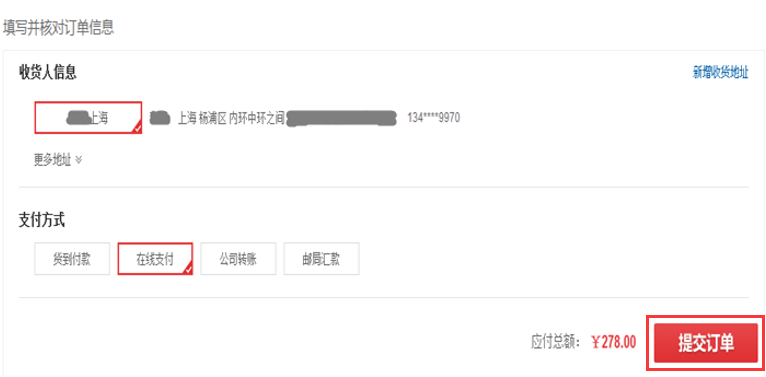Click the 支付方式 section heading
Viewport: 766px width, 377px height.
[42, 221]
